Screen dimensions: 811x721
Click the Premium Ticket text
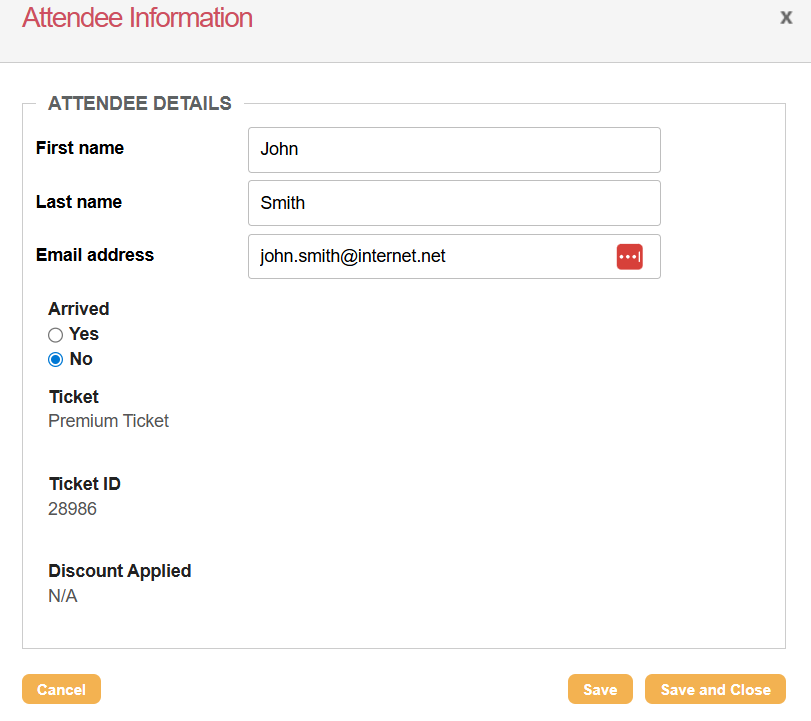(x=109, y=421)
